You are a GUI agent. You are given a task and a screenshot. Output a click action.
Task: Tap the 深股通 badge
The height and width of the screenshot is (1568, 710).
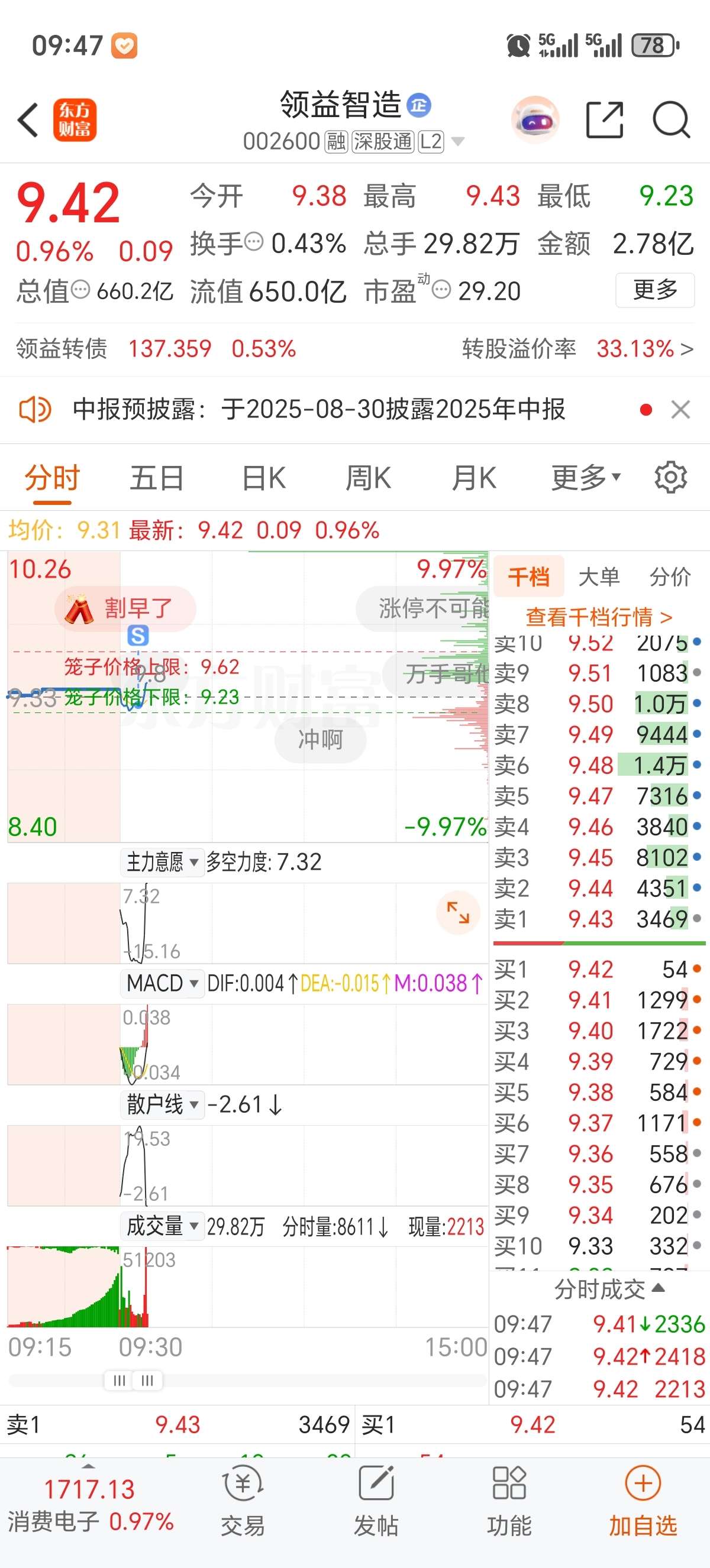(382, 142)
